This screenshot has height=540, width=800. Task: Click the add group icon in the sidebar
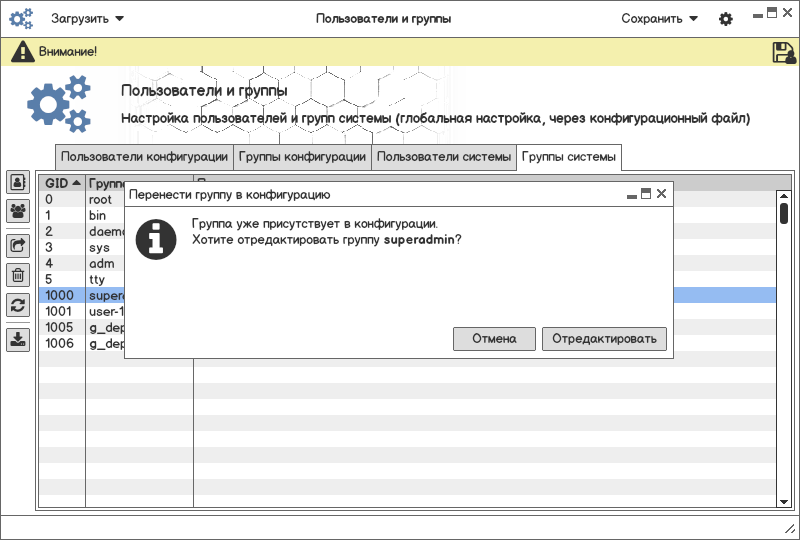point(18,211)
